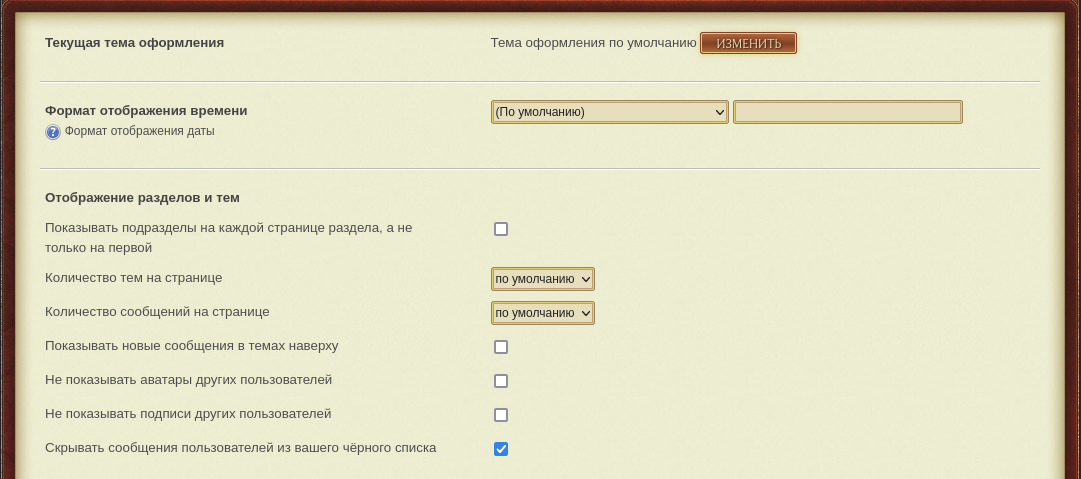Click the Количество тем на странице label
Image resolution: width=1081 pixels, height=479 pixels.
(134, 278)
